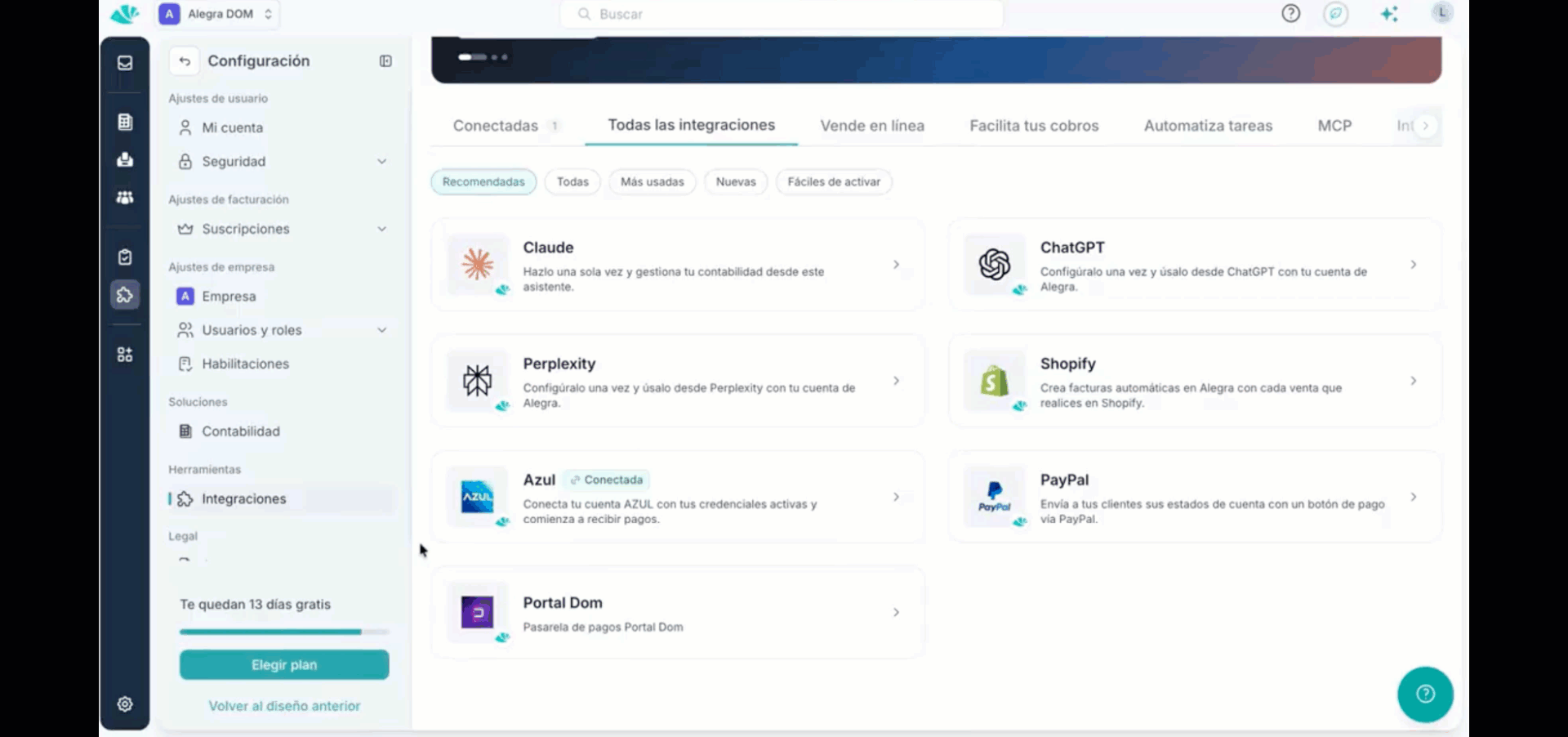The image size is (1568, 737).
Task: Open the inbox icon in dark sidebar
Action: tap(125, 63)
